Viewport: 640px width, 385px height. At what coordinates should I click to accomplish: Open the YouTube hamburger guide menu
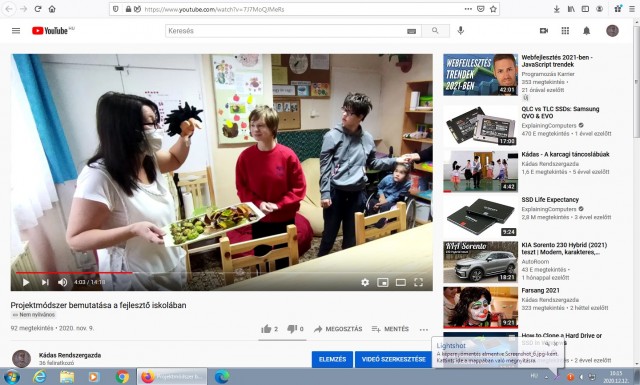[x=16, y=31]
